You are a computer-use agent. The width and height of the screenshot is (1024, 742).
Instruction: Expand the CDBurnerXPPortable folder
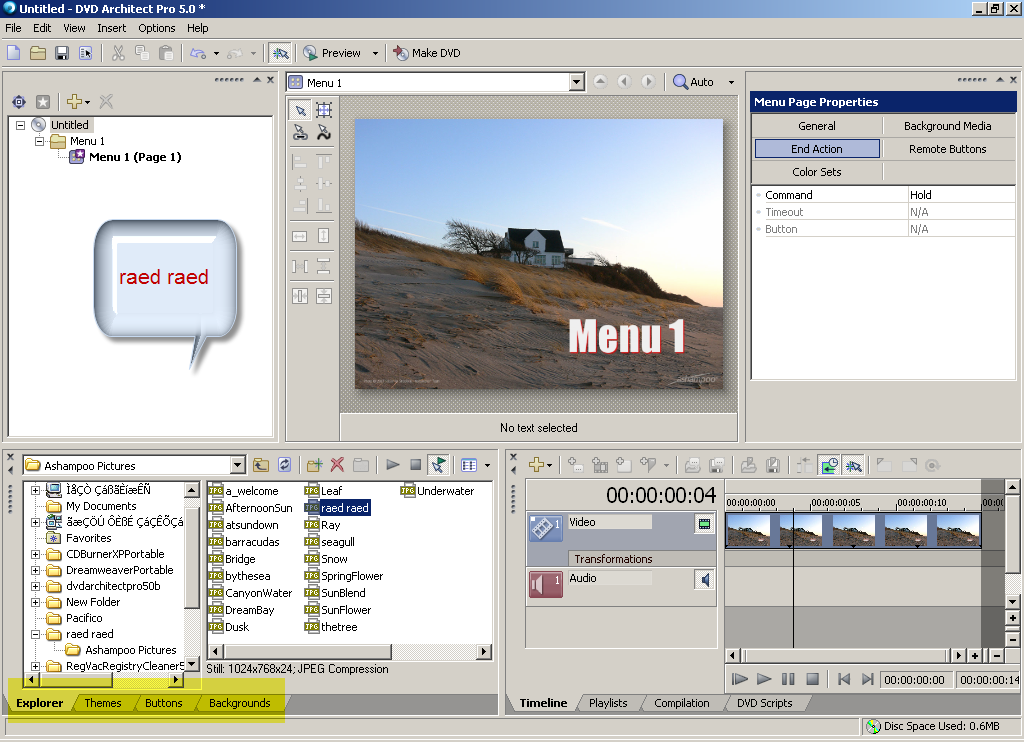click(x=35, y=554)
